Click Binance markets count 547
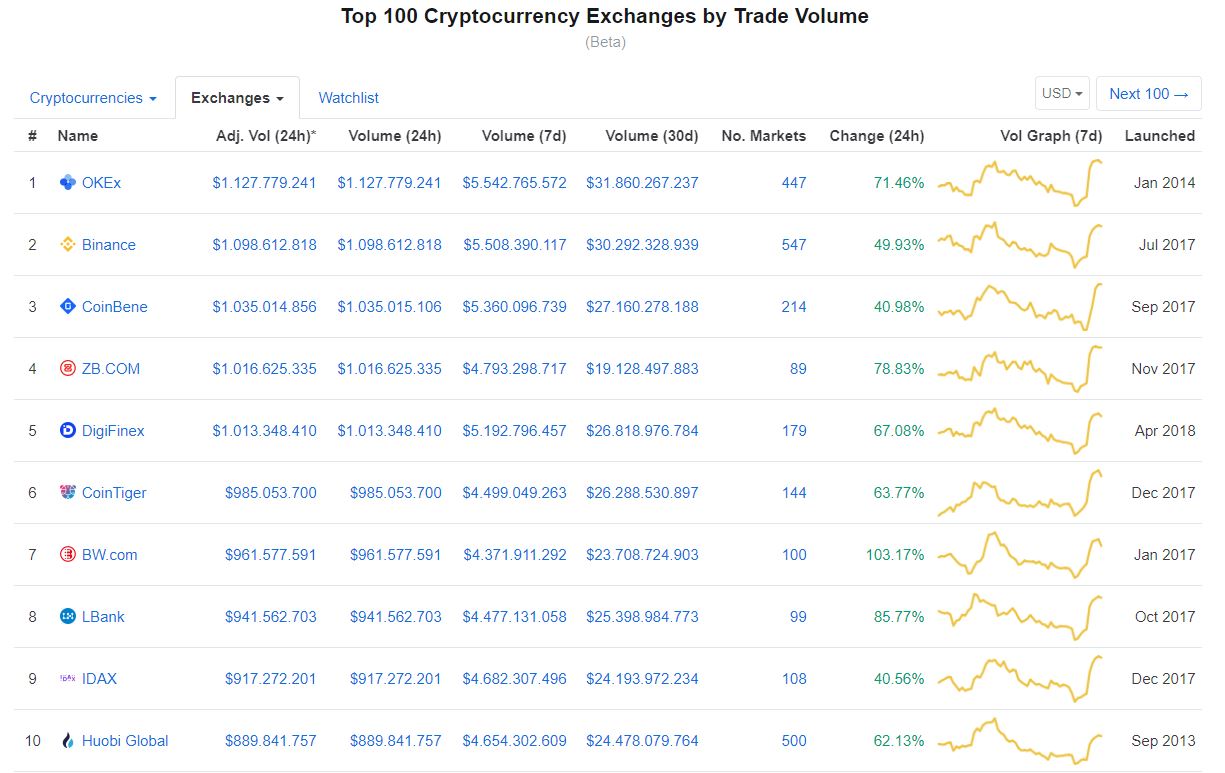The image size is (1225, 773). [794, 245]
